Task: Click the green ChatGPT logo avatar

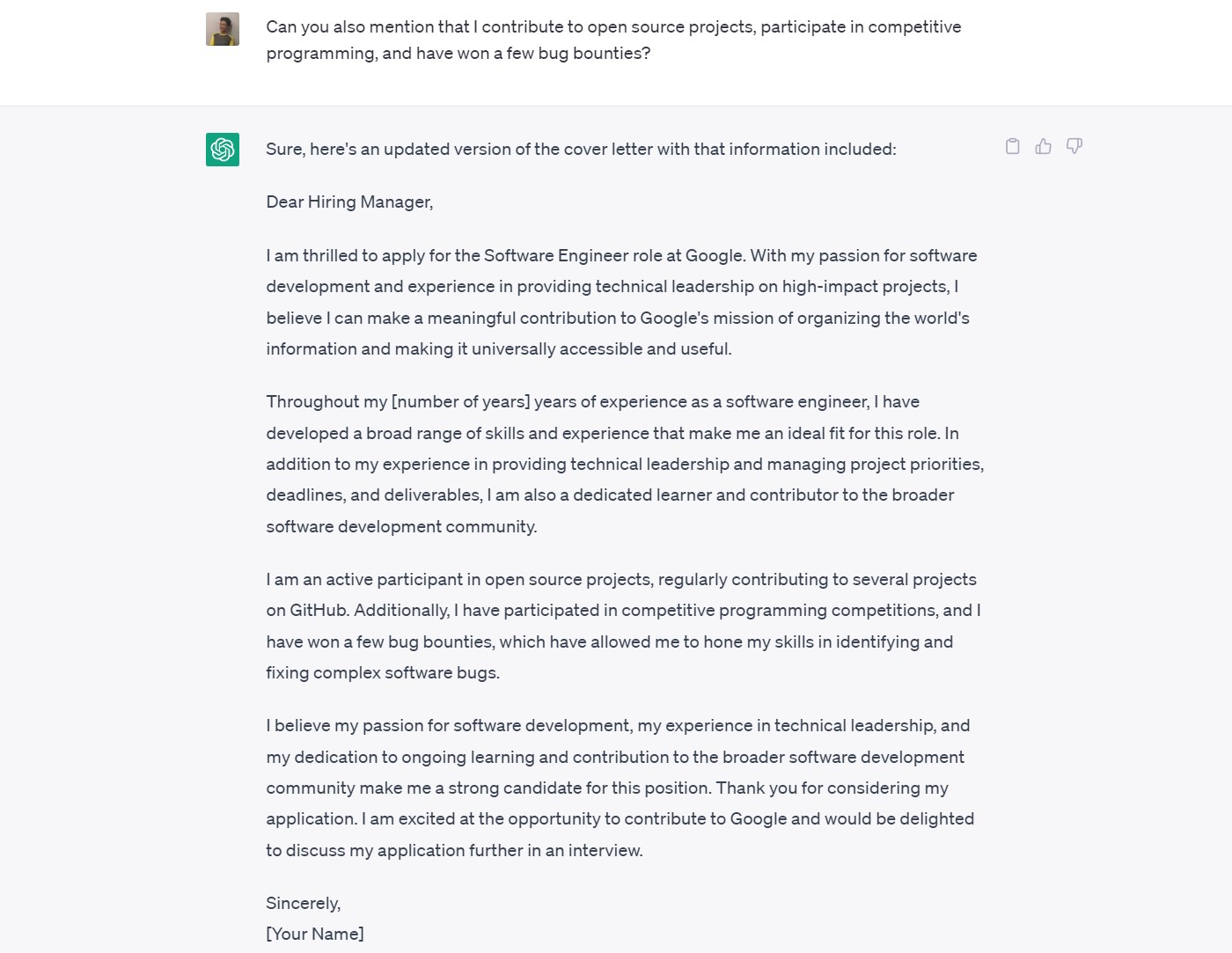Action: click(223, 149)
